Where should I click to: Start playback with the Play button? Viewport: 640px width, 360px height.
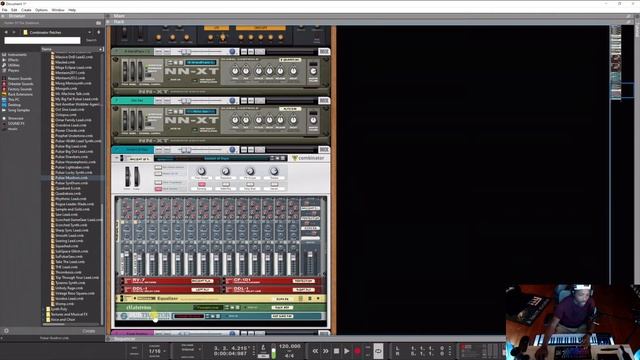pos(347,351)
